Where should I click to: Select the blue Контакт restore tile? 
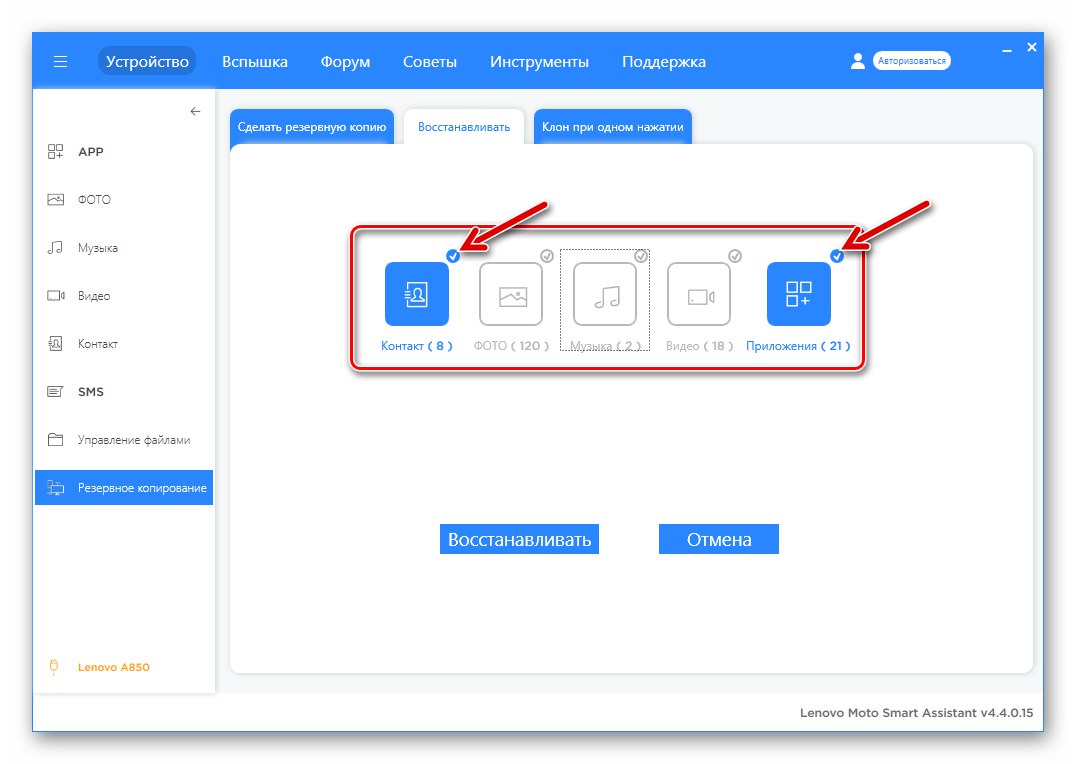click(417, 294)
